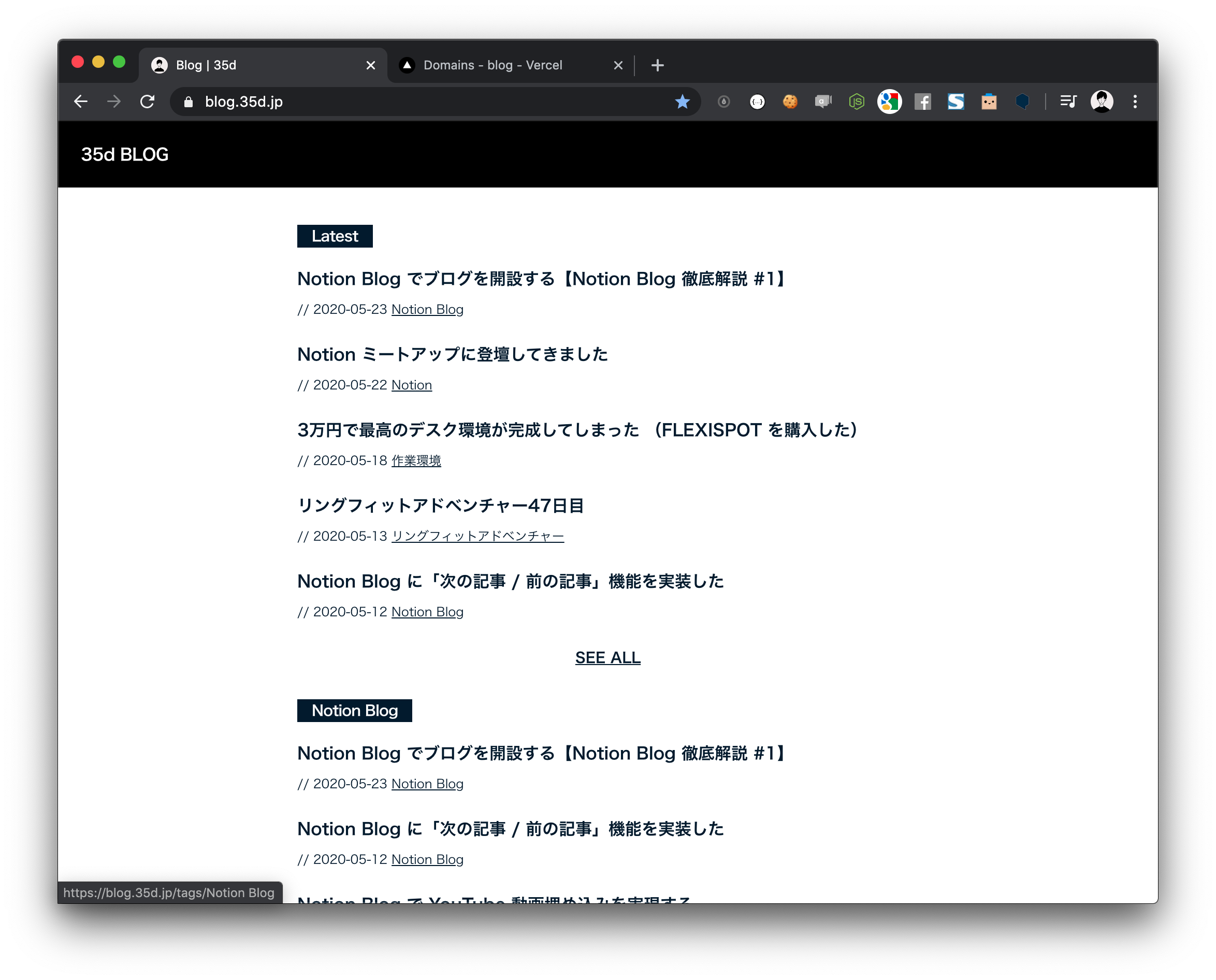Click the green macOS fullscreen button
This screenshot has height=980, width=1216.
point(119,62)
